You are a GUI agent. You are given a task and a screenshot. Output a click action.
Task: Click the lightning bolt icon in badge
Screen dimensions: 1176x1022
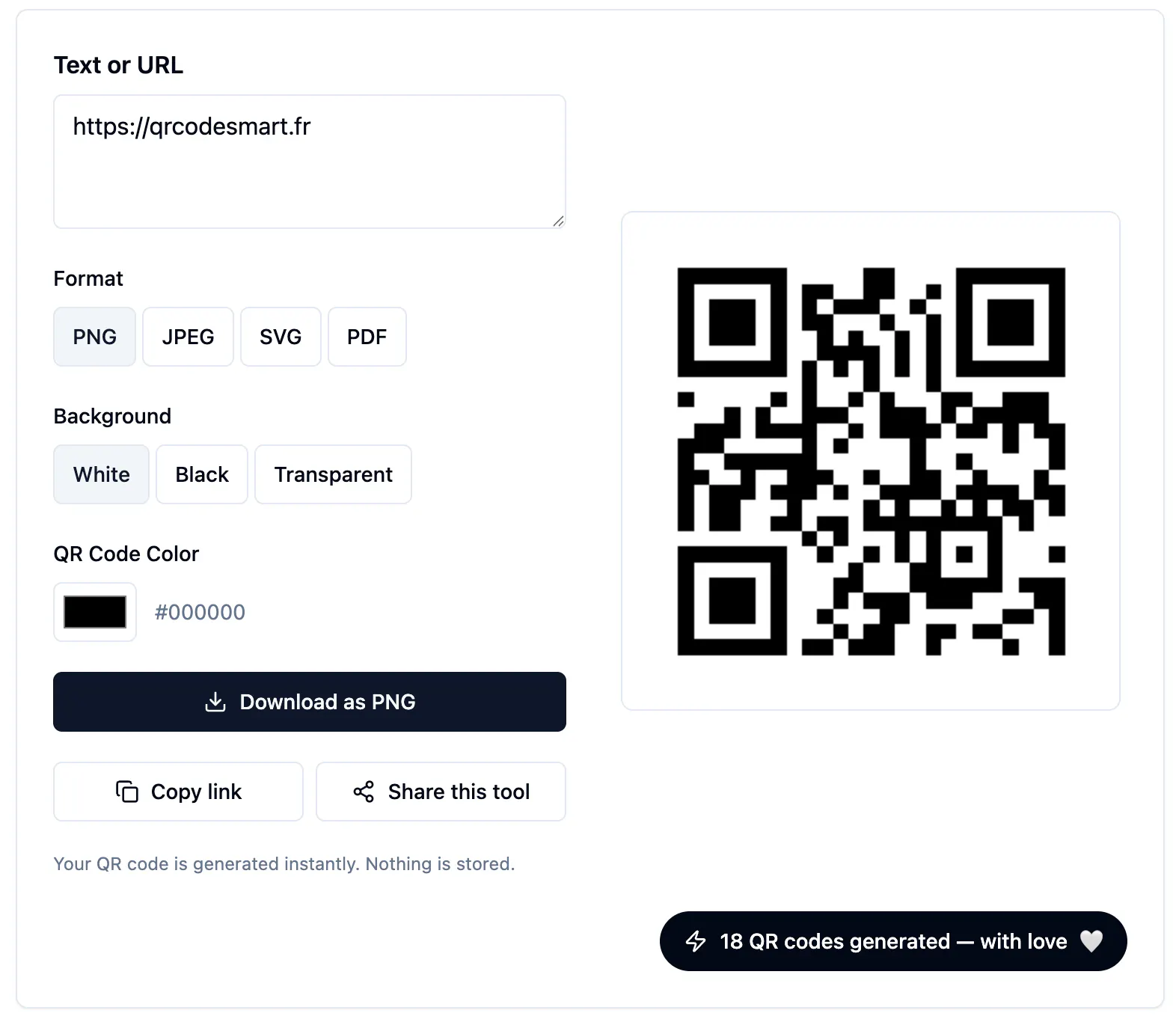(x=696, y=941)
